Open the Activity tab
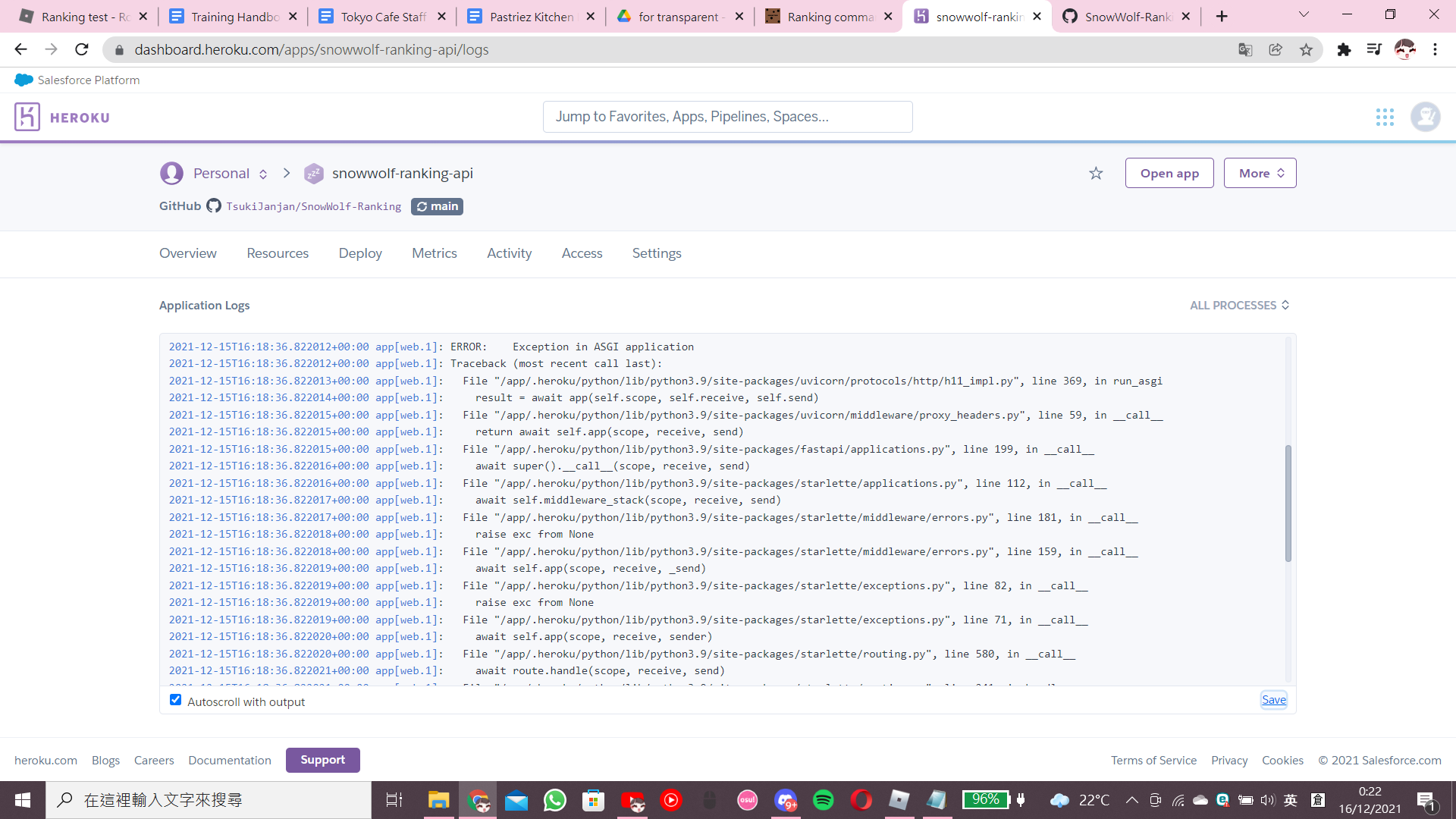 pos(509,253)
